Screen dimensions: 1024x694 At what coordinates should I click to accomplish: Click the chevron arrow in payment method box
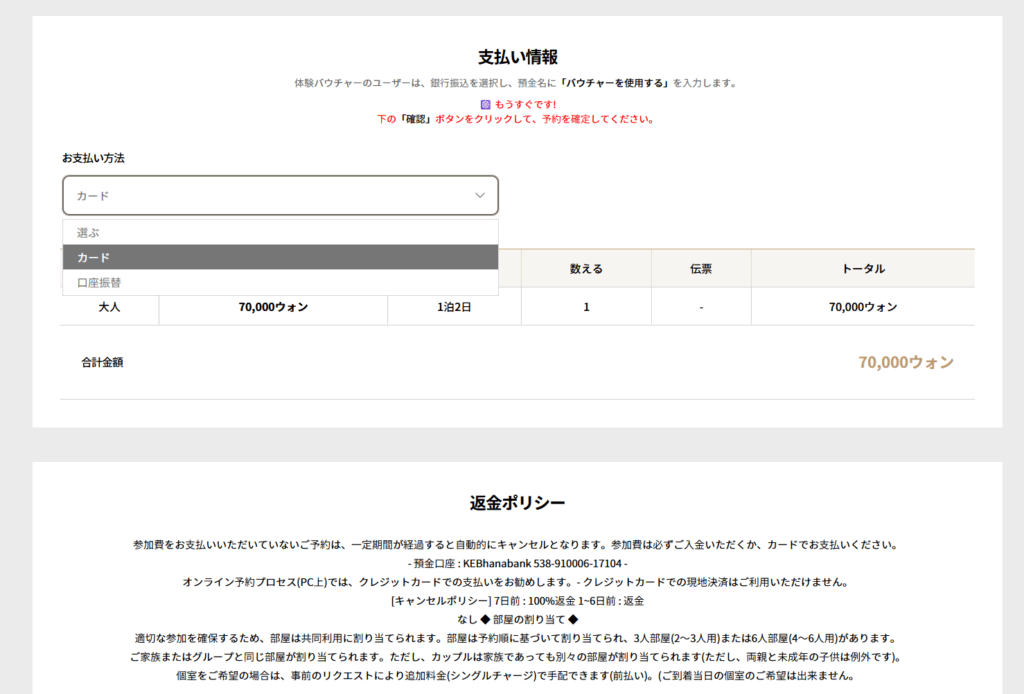coord(480,196)
